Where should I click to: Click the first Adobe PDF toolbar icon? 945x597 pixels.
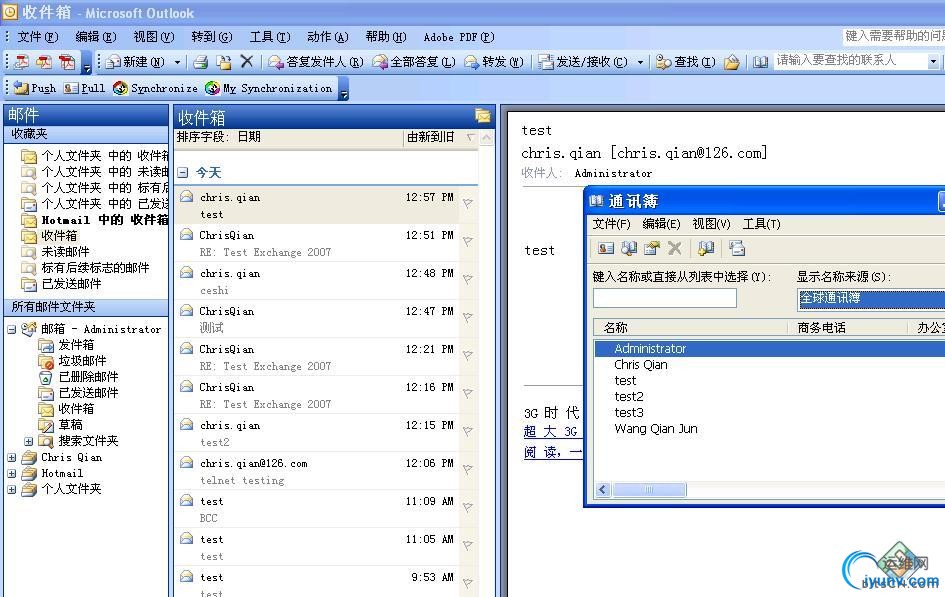22,61
